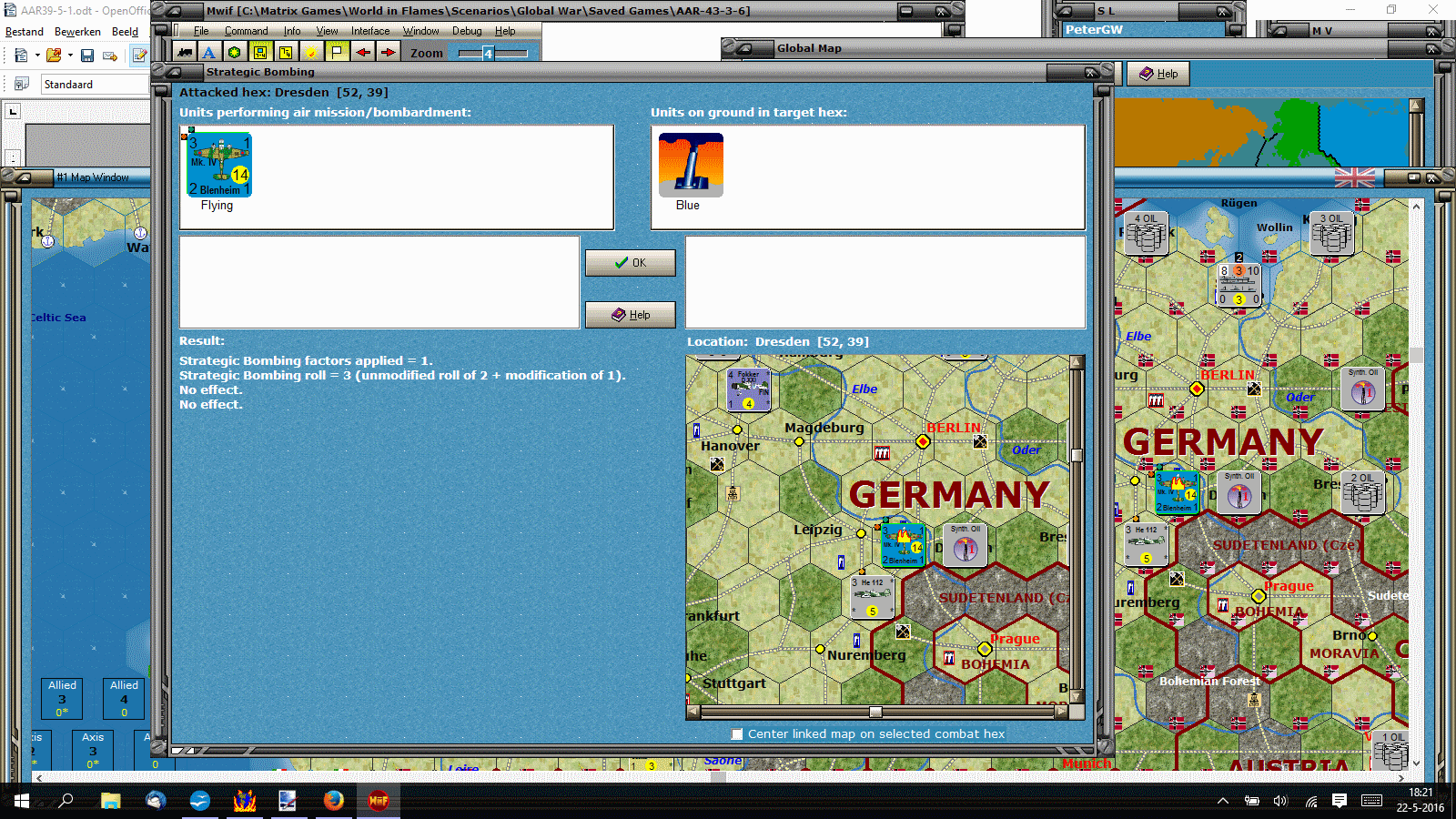This screenshot has height=819, width=1456.
Task: Click the MWiF taskbar icon
Action: click(379, 801)
